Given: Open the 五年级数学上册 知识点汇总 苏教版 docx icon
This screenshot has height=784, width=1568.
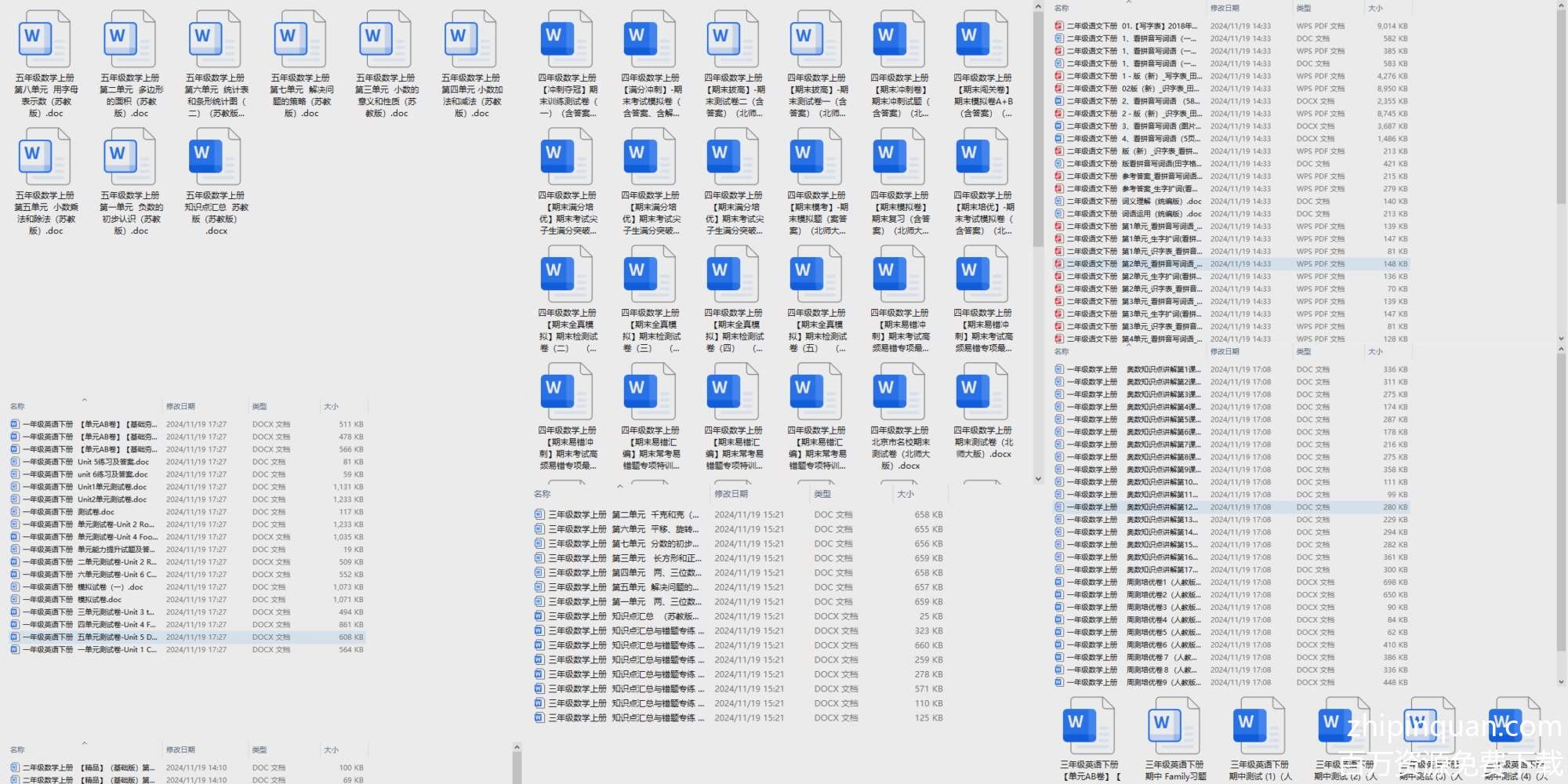Looking at the screenshot, I should 215,157.
